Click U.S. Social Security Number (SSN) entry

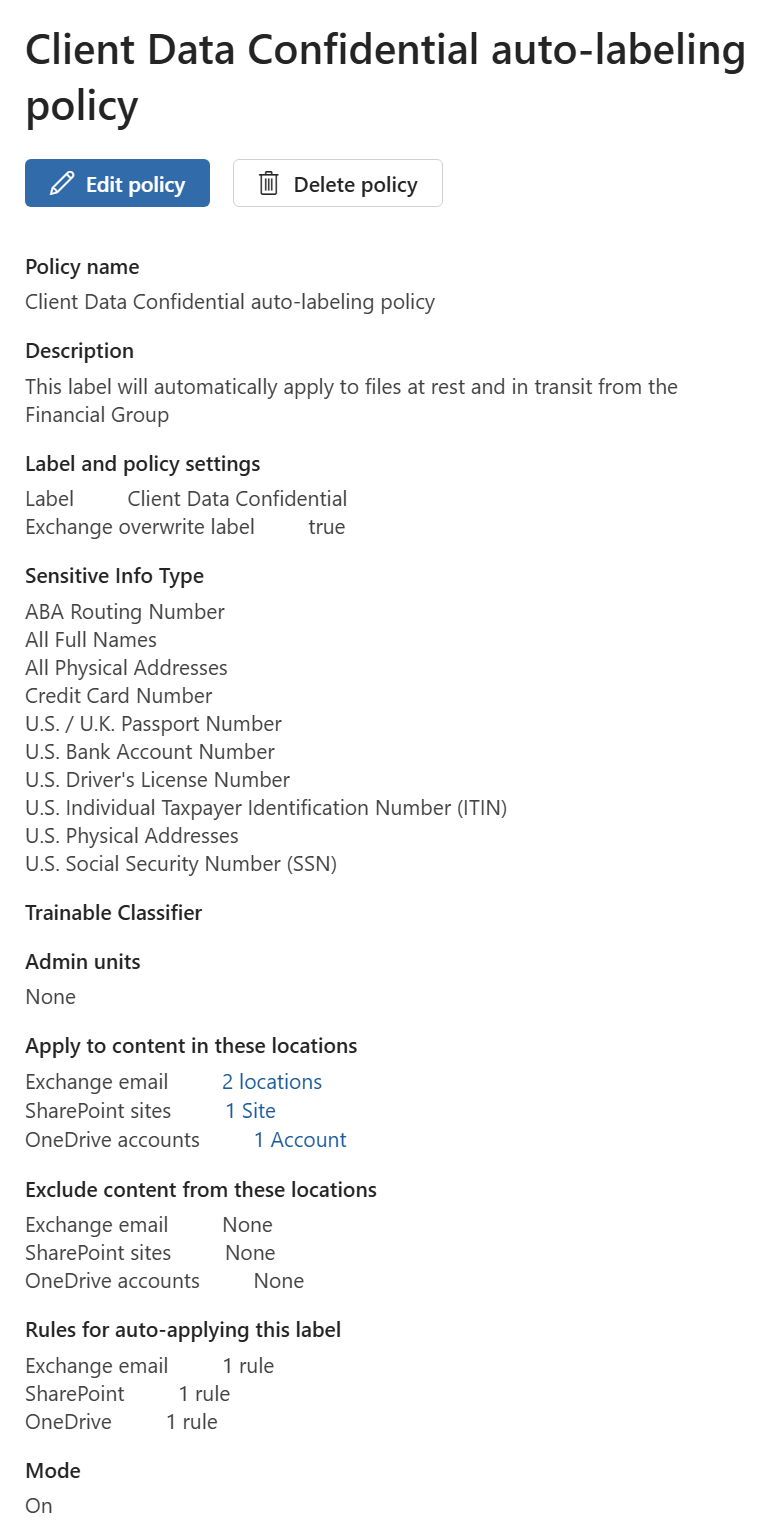[x=181, y=864]
